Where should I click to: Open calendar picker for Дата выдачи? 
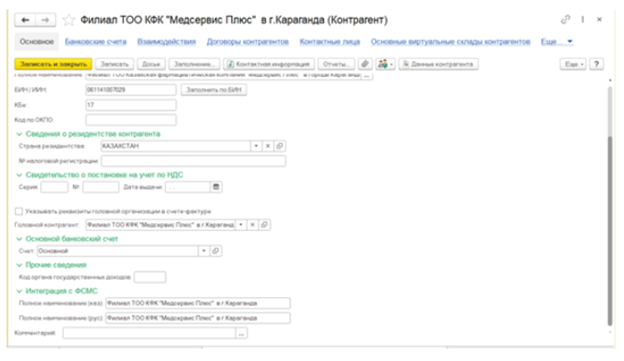216,187
